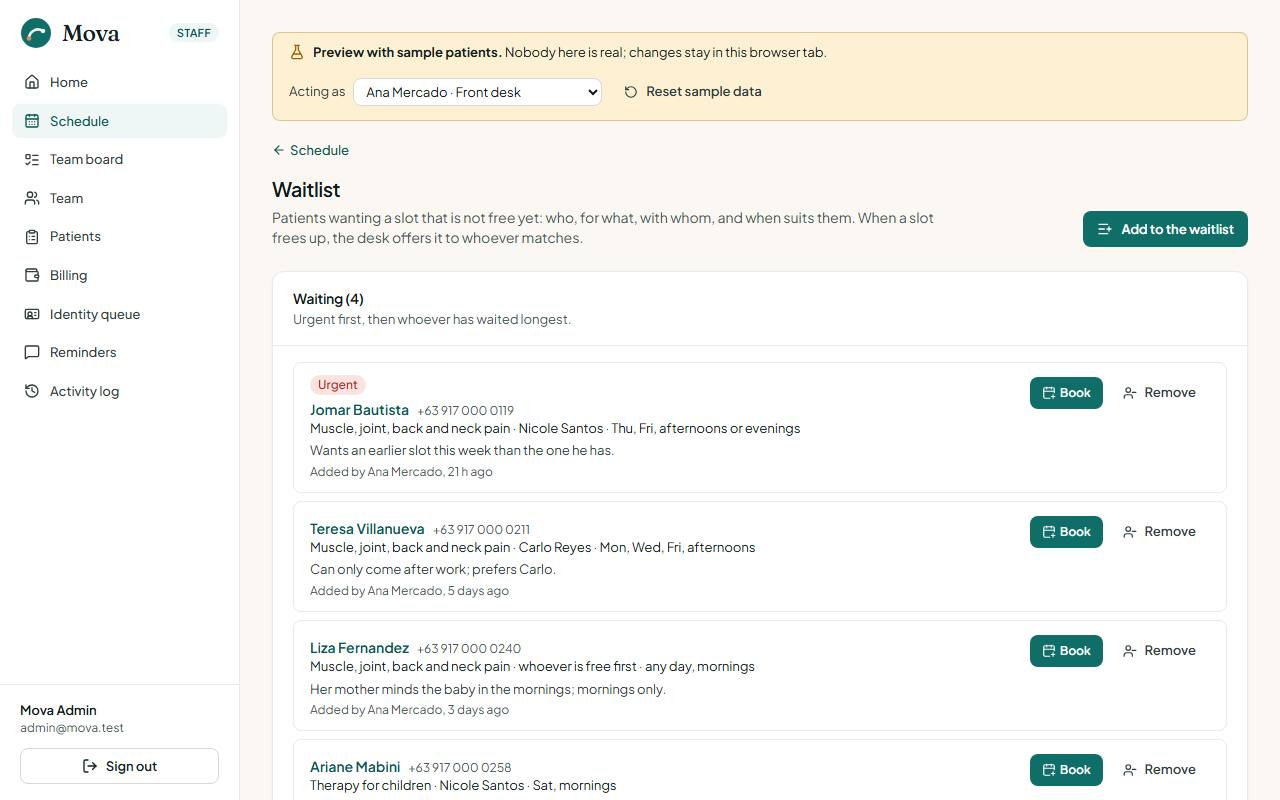Click the Identity queue ID card icon
Screen dimensions: 1280x800
click(32, 314)
